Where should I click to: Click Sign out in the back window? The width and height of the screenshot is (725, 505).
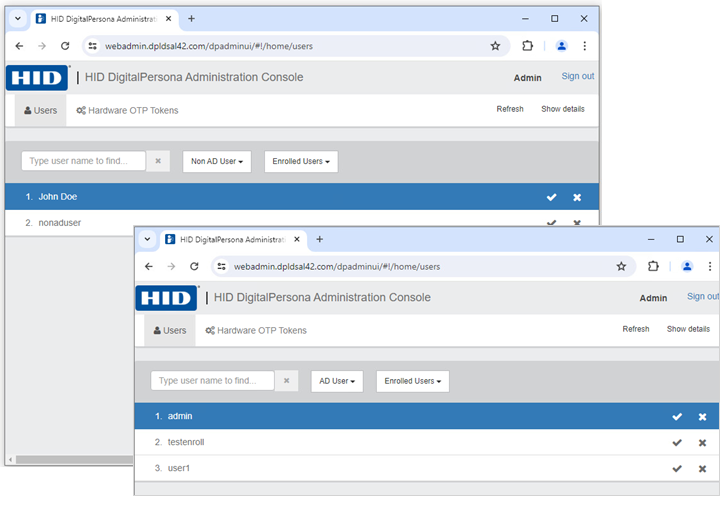(x=577, y=77)
